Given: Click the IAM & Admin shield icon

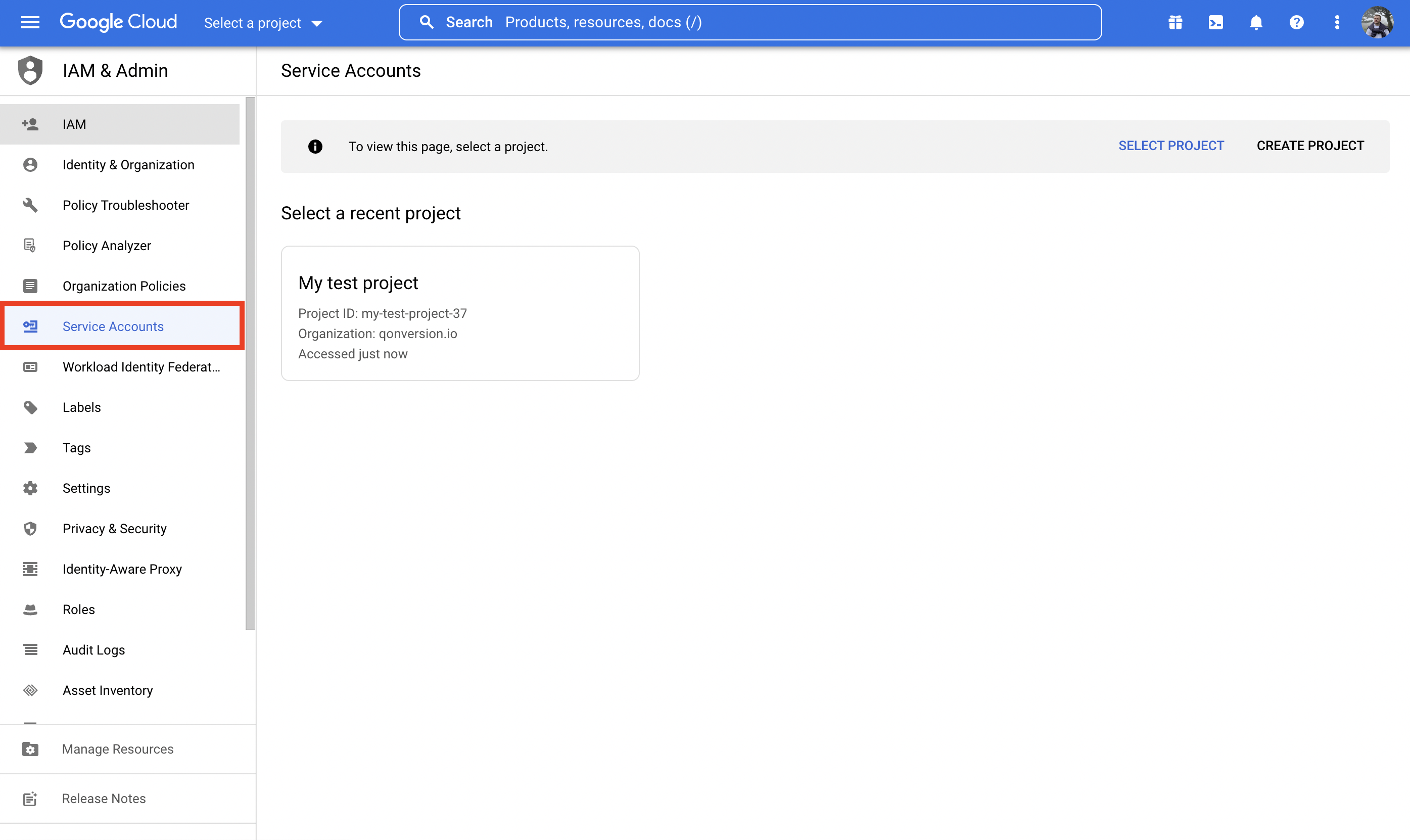Looking at the screenshot, I should [x=30, y=71].
